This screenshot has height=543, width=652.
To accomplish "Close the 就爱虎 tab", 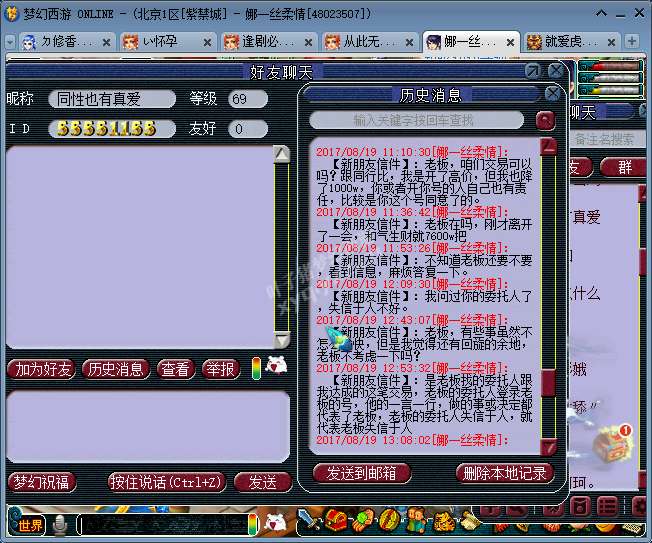I will click(x=611, y=42).
